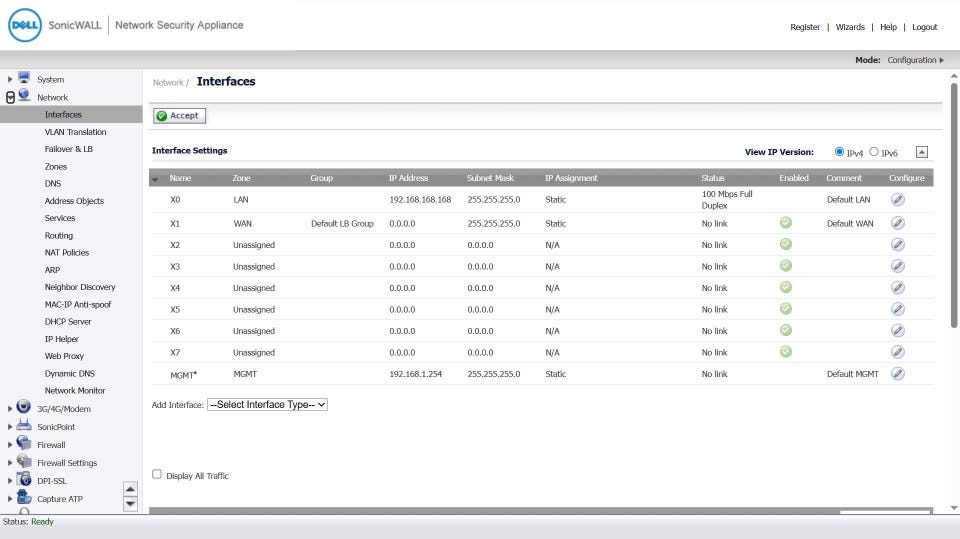Click the Firewall Settings sidebar icon
This screenshot has height=539, width=960.
23,461
